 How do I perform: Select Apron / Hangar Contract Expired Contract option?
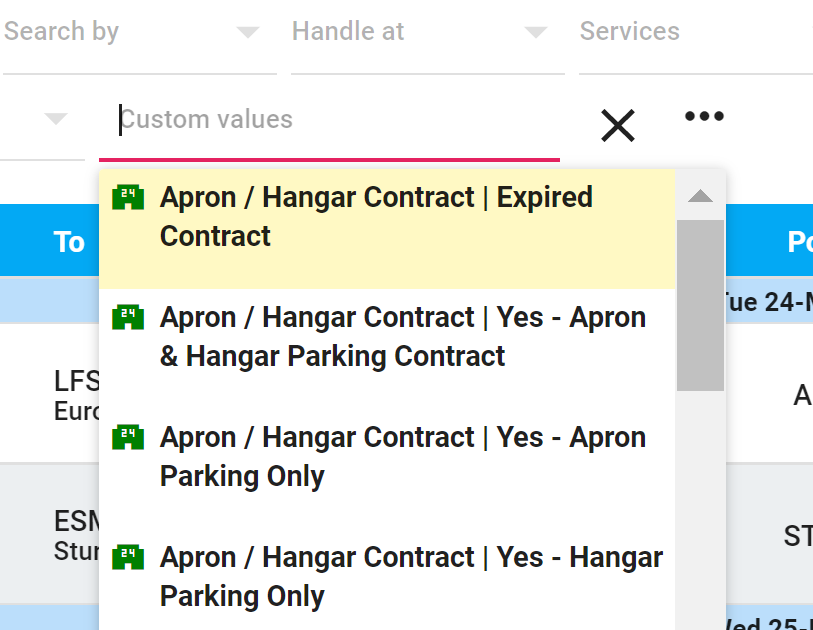(376, 217)
